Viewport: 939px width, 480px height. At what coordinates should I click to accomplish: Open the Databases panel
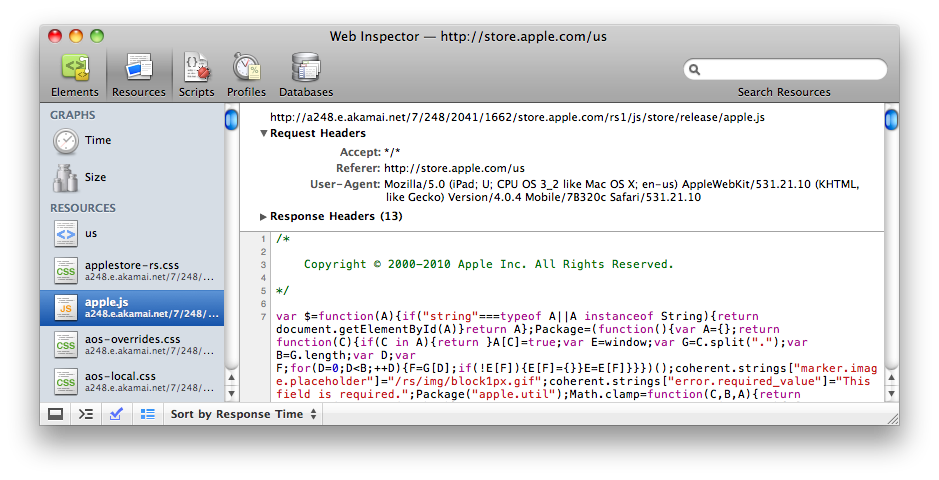click(x=306, y=75)
